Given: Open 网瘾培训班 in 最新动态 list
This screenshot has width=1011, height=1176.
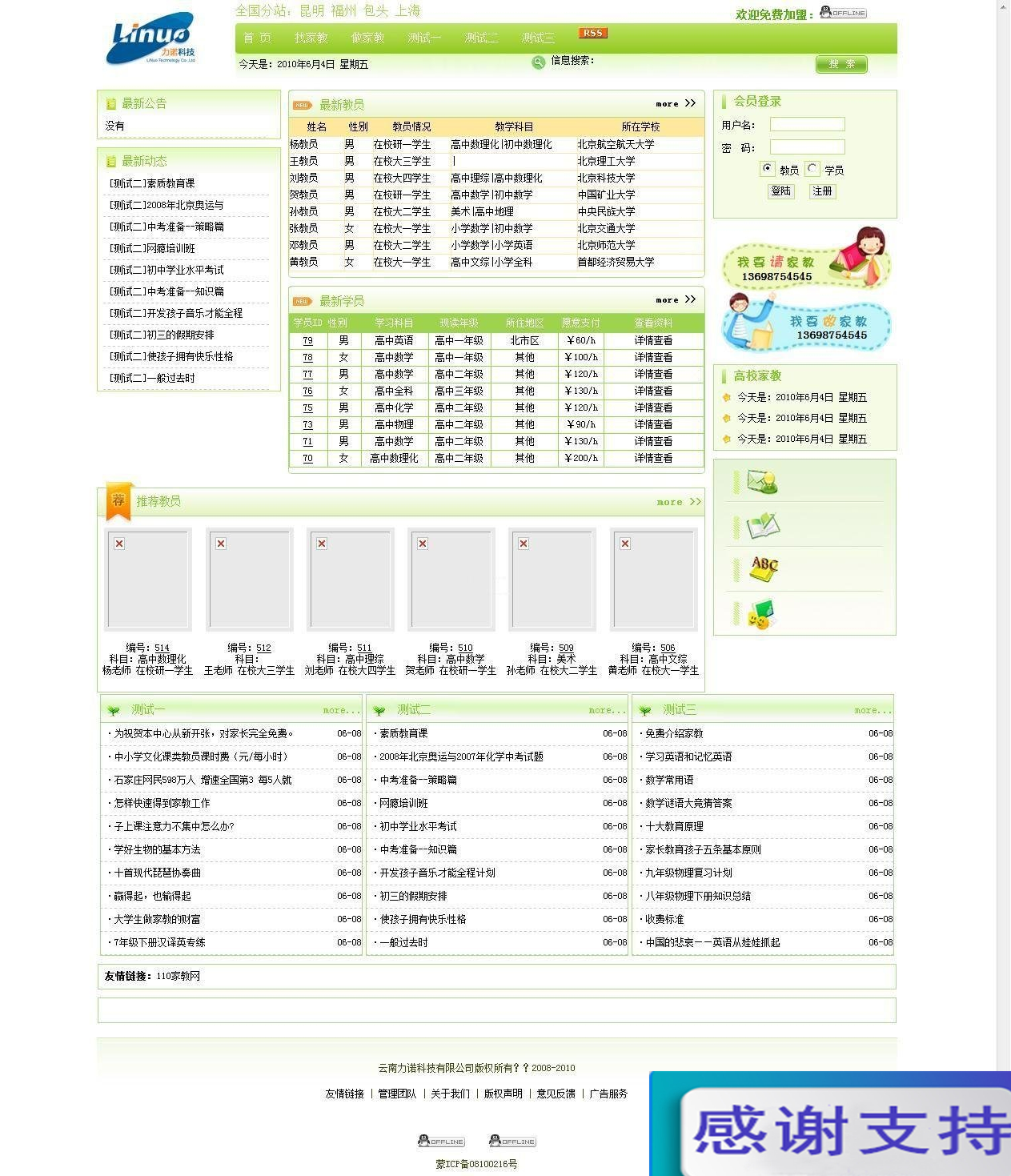Looking at the screenshot, I should click(x=152, y=248).
